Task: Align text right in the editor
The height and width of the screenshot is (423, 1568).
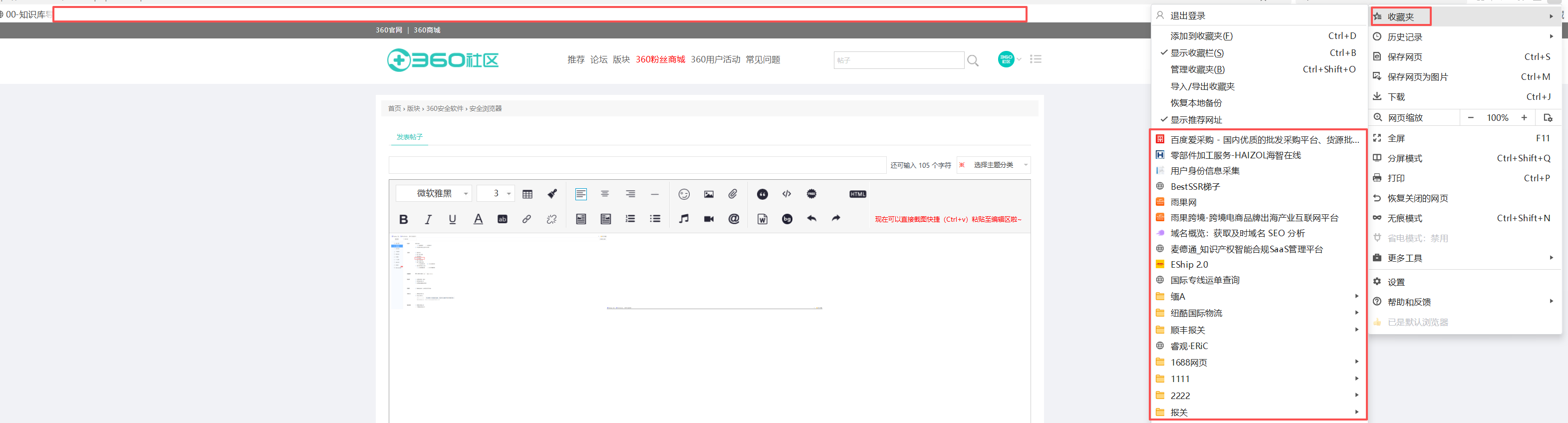Action: 630,194
